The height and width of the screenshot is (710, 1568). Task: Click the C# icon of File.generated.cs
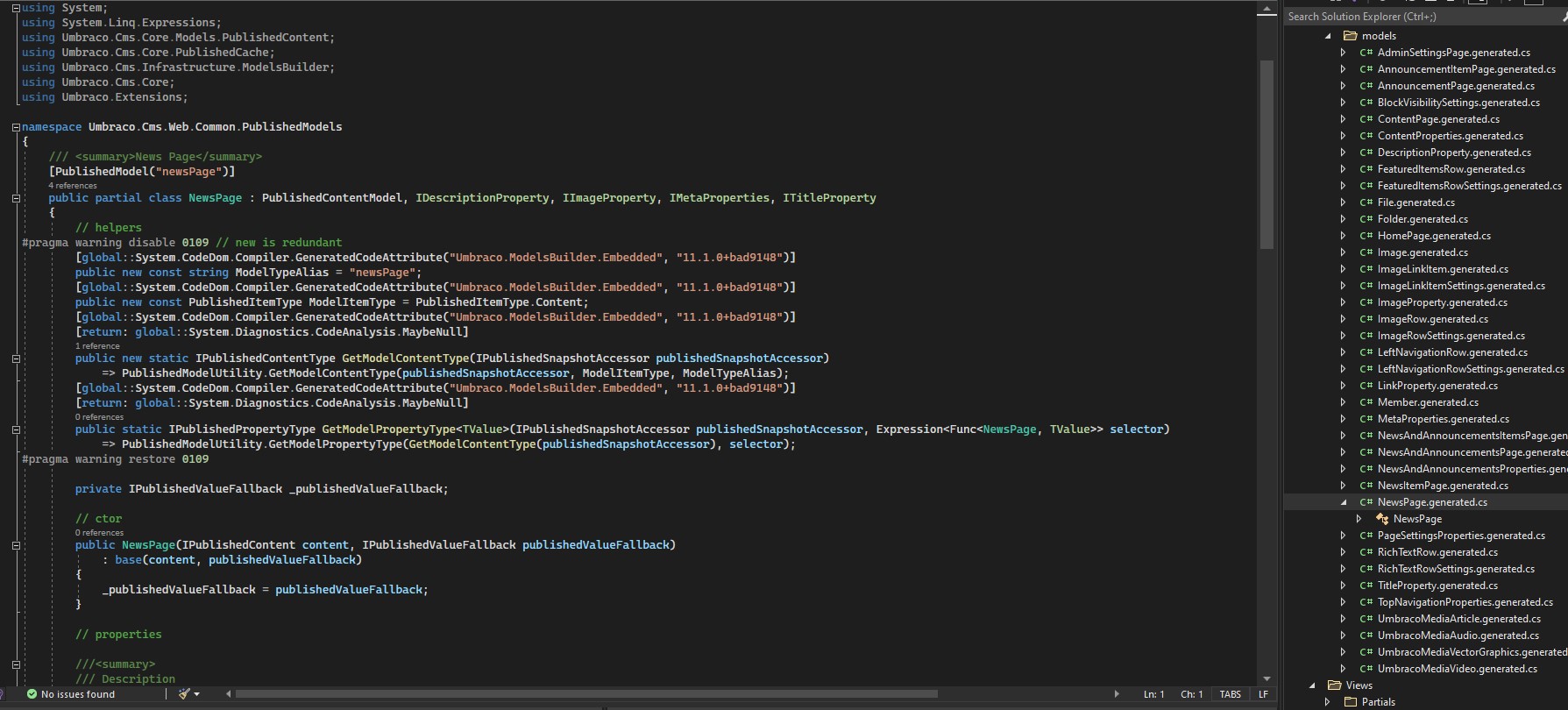1366,202
